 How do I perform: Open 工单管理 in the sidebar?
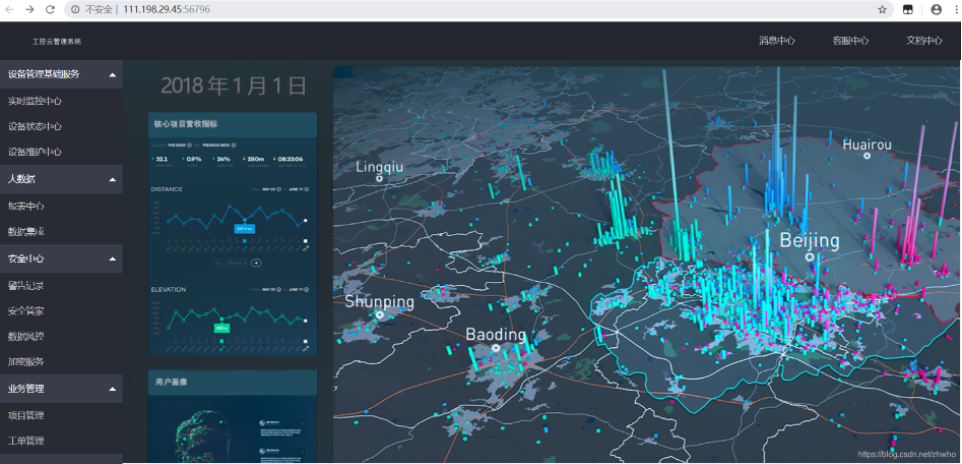[26, 441]
